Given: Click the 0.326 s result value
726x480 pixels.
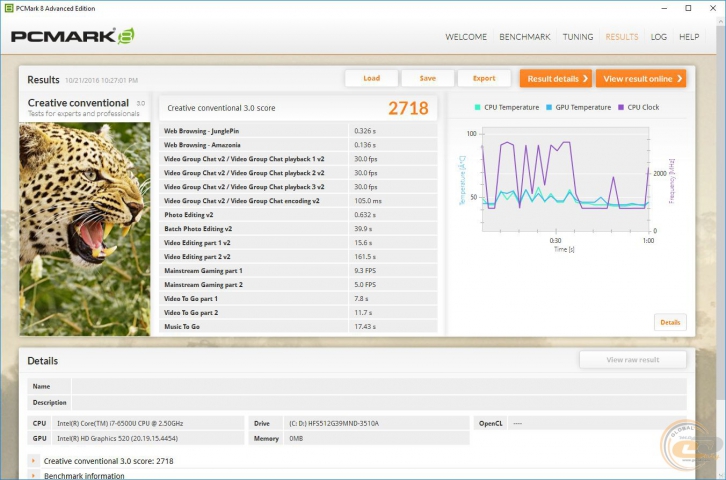Looking at the screenshot, I should (x=365, y=131).
